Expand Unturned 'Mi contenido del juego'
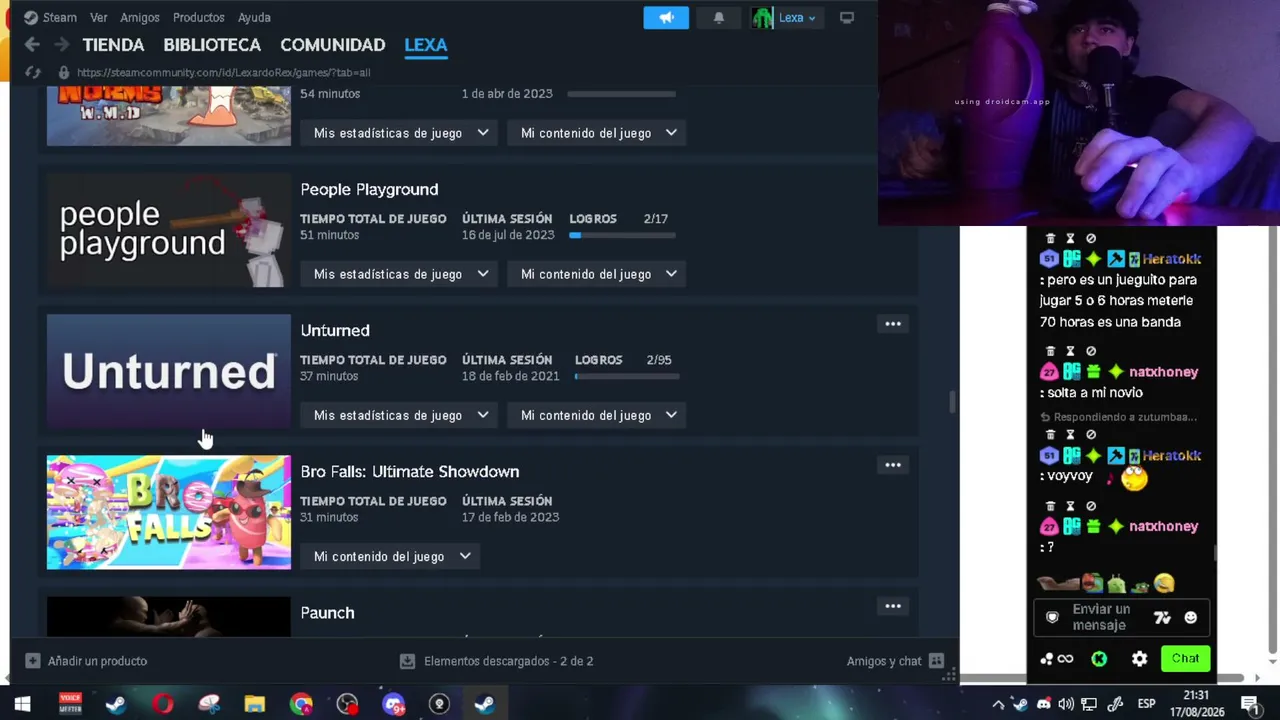Screen dimensions: 1280x720 (x=598, y=415)
